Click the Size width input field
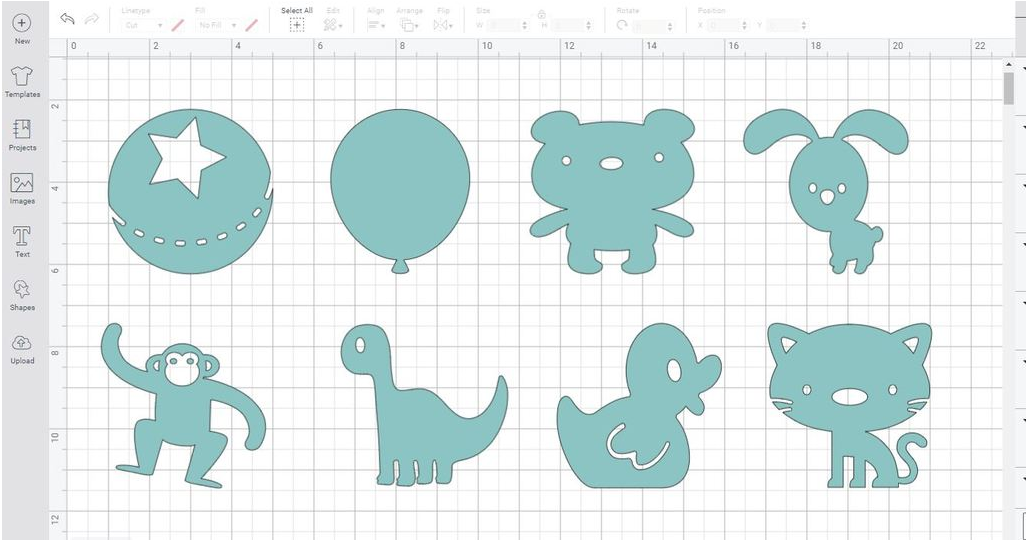 [x=503, y=25]
